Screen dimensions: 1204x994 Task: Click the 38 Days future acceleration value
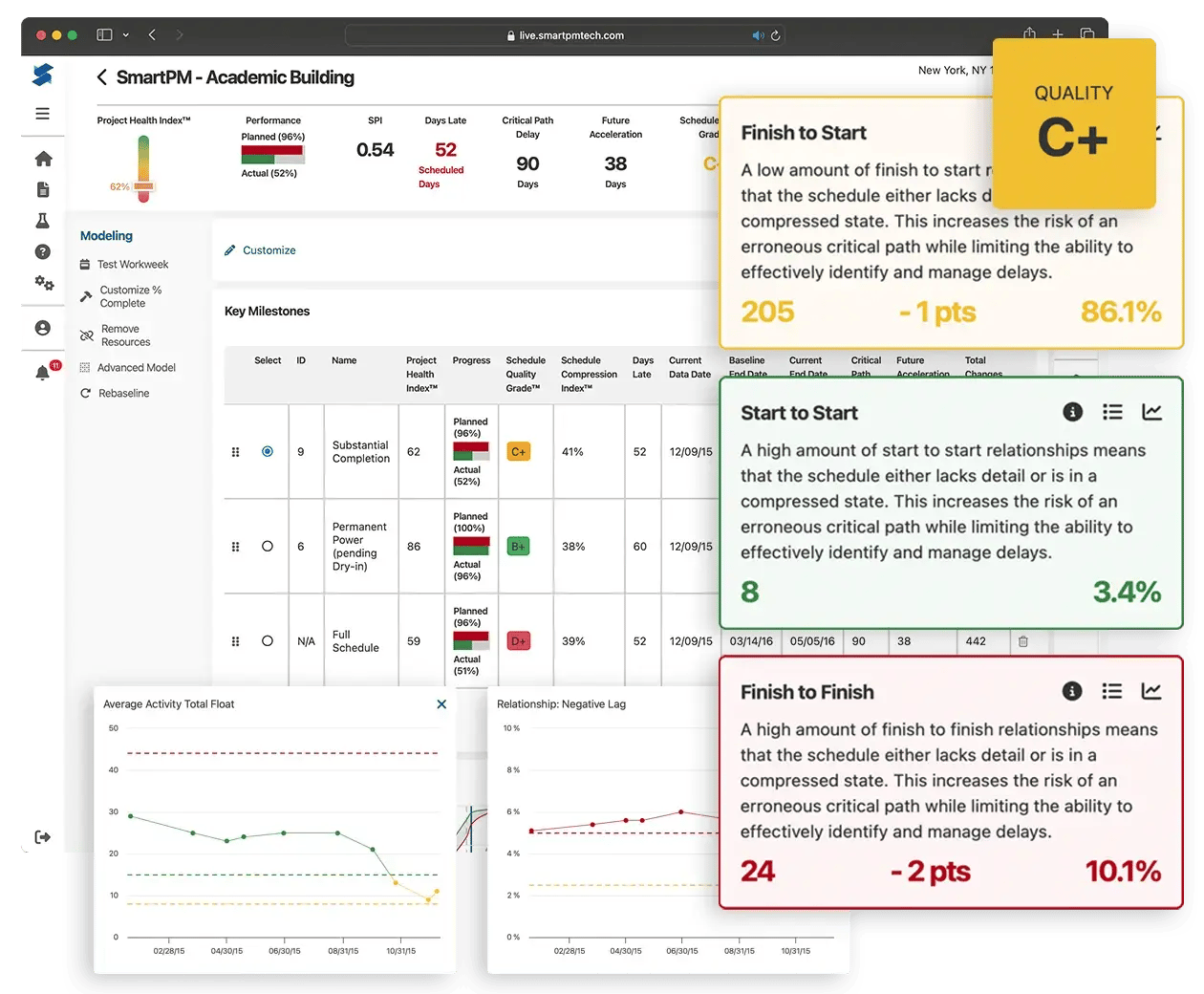click(615, 164)
